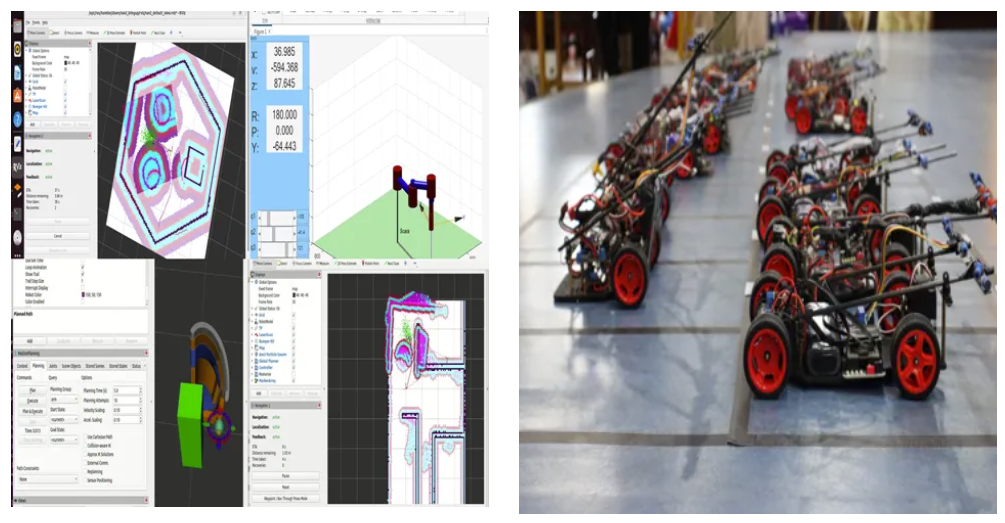The width and height of the screenshot is (1005, 523).
Task: Open RViz from the Ubuntu dock
Action: (17, 167)
